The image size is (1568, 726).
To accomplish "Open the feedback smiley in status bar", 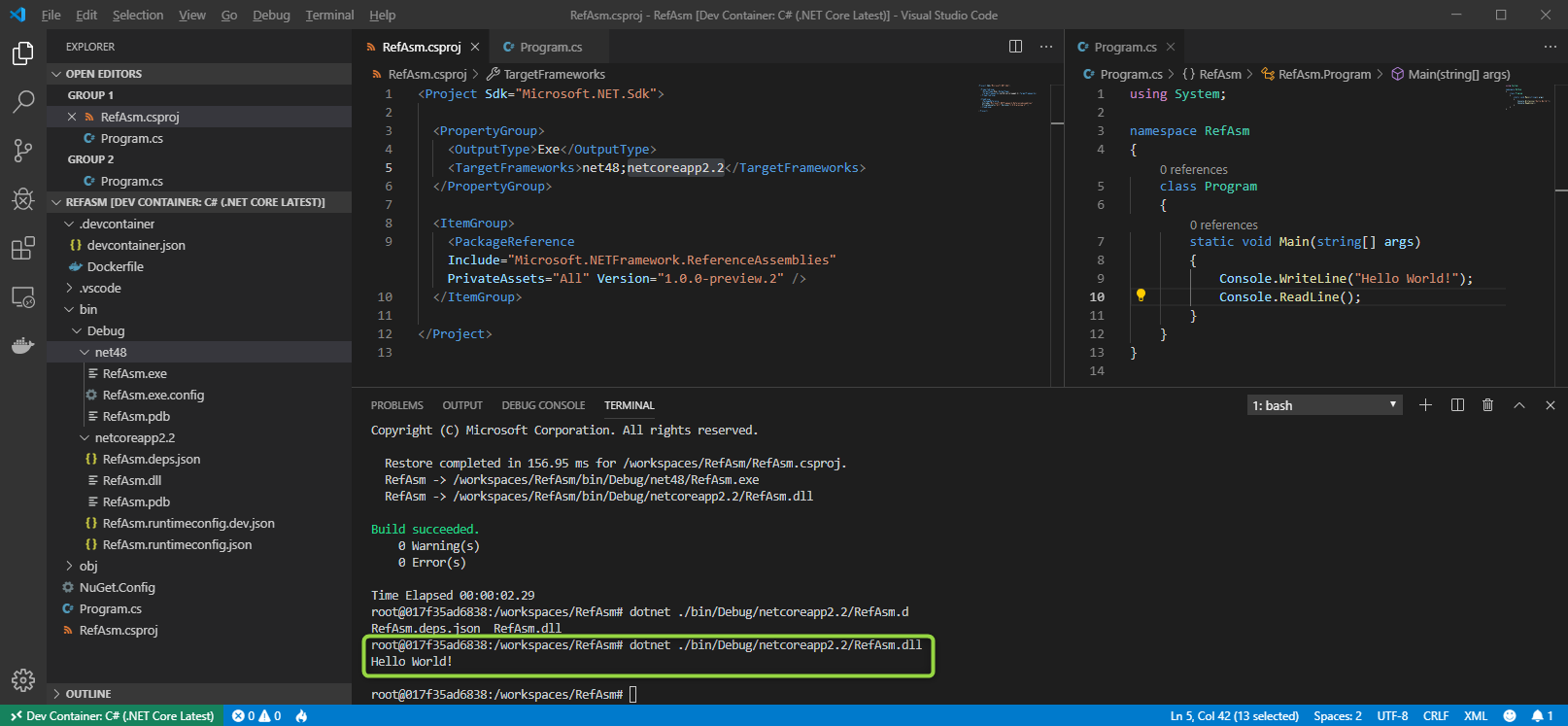I will 1509,716.
